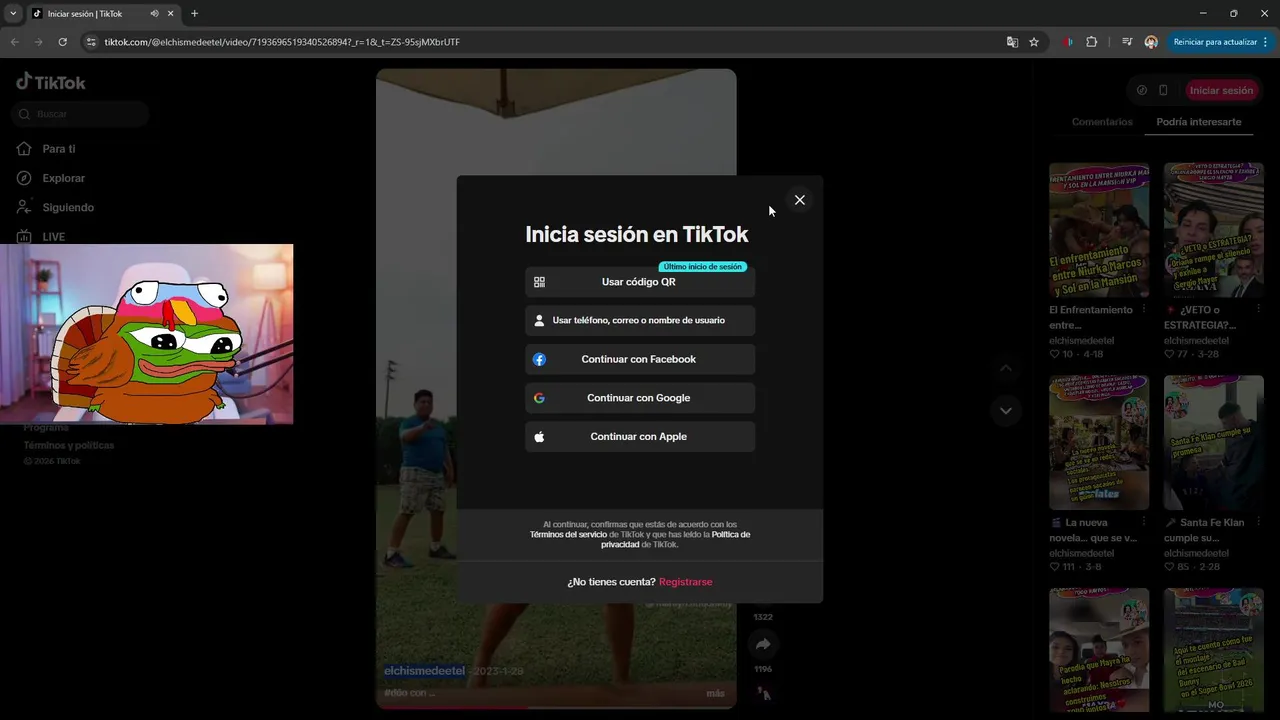
Task: Open the 'Para ti' feed
Action: [x=59, y=149]
